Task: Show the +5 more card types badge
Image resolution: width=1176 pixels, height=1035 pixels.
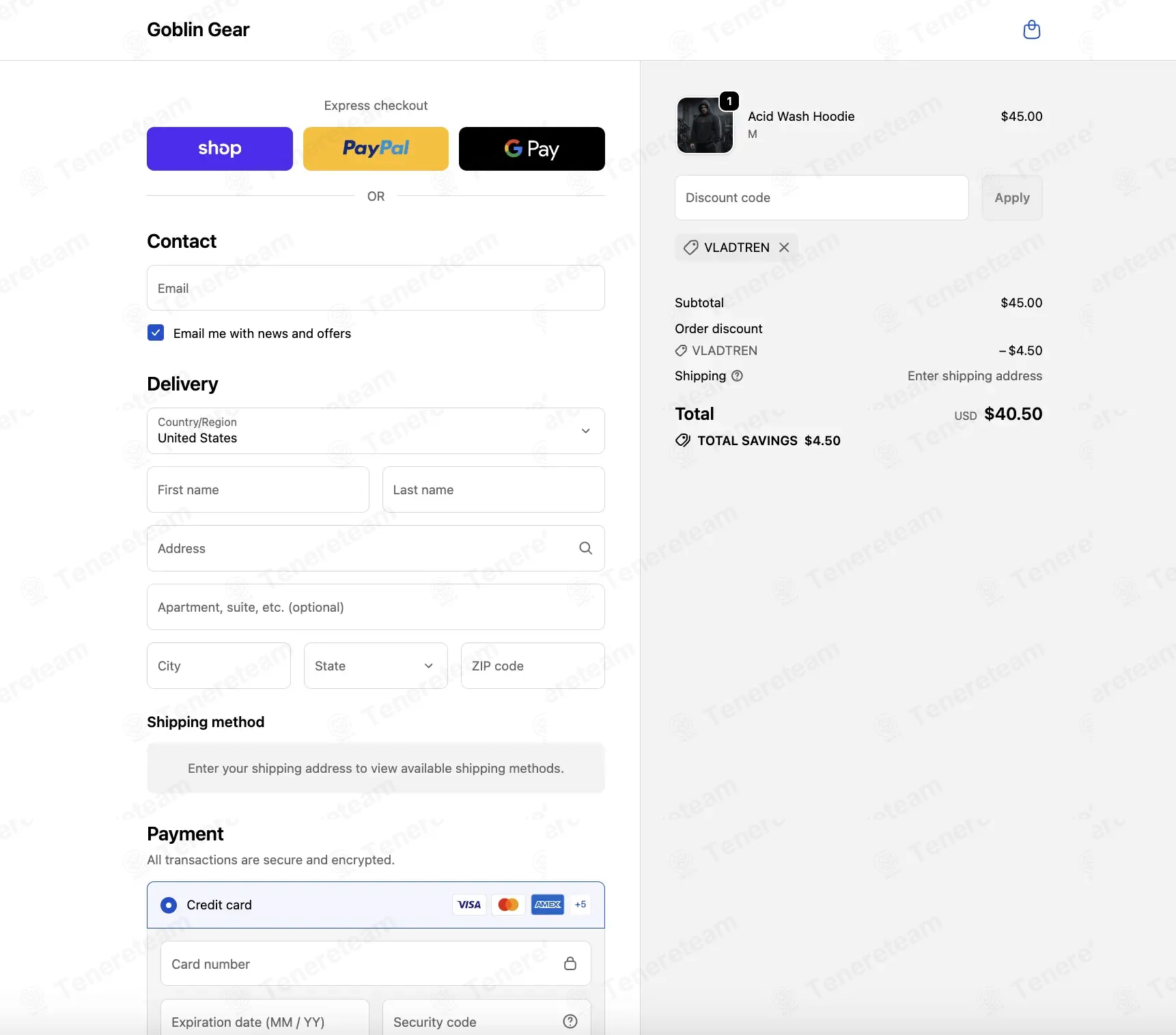Action: [580, 904]
